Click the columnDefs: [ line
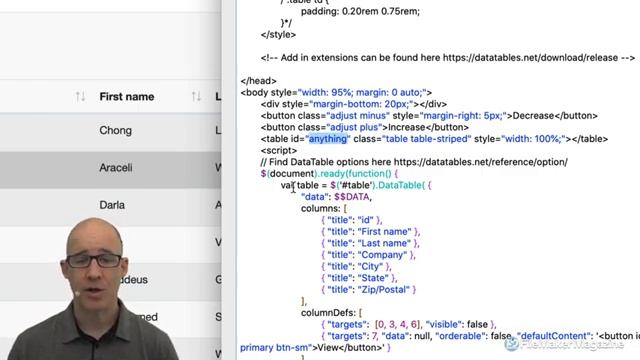The width and height of the screenshot is (640, 360). (x=331, y=313)
